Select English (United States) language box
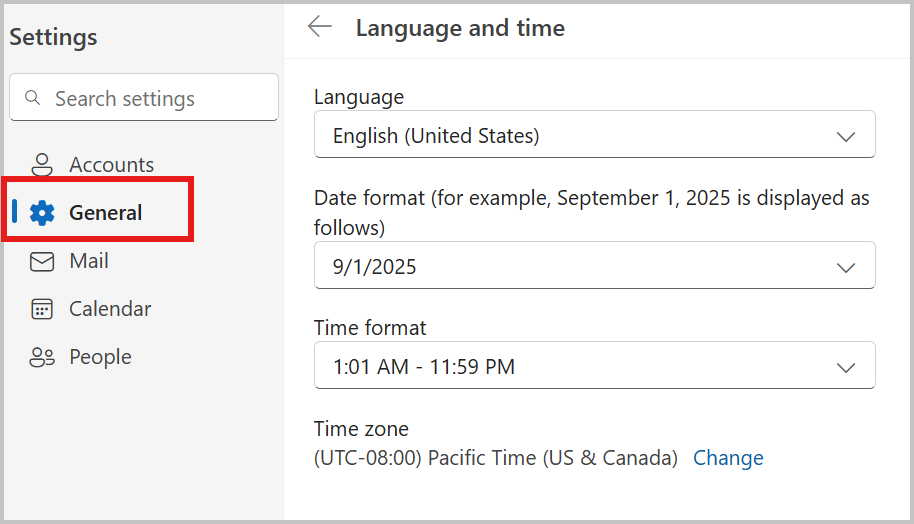 (595, 134)
